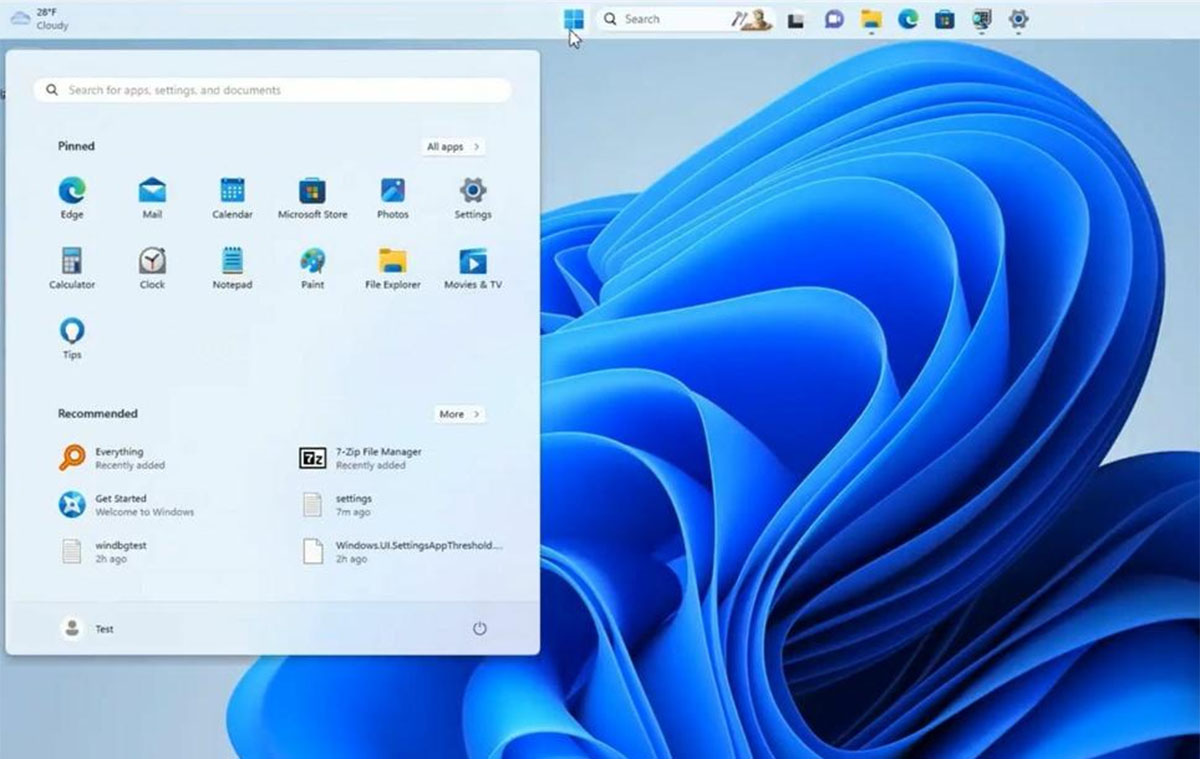Launch Notepad from pinned apps

[232, 268]
